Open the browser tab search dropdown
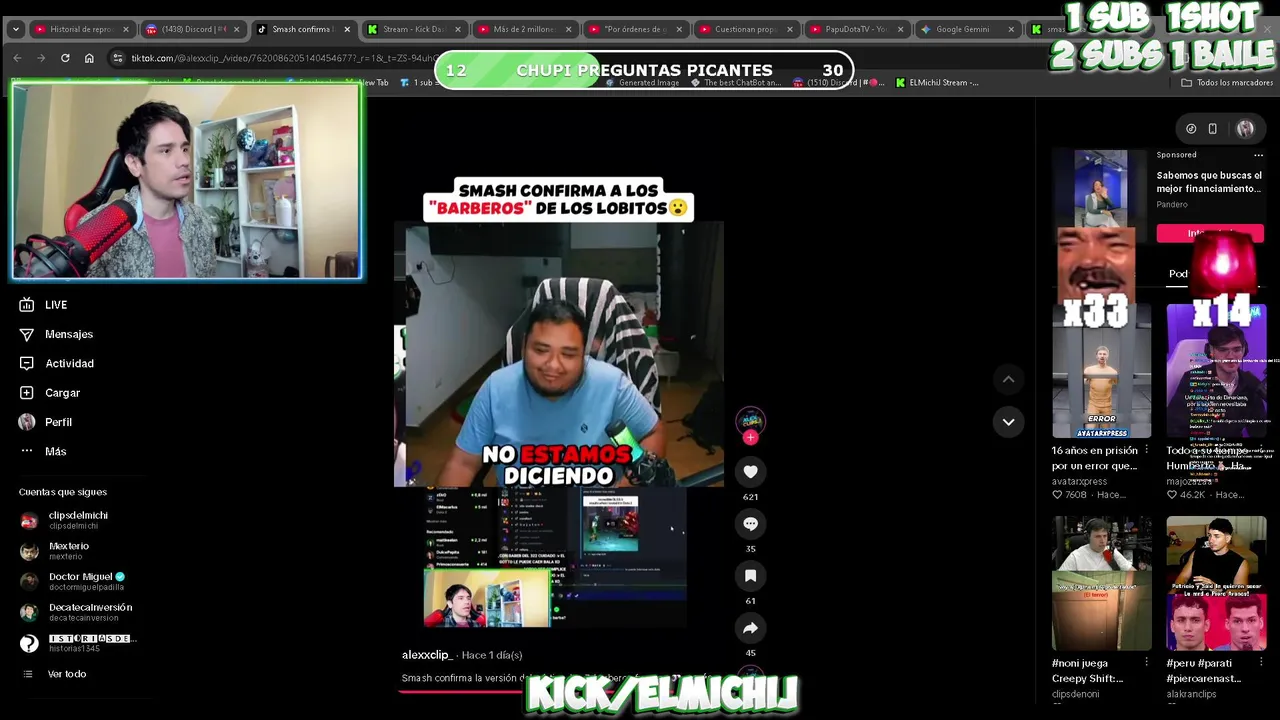This screenshot has height=720, width=1280. (x=15, y=29)
